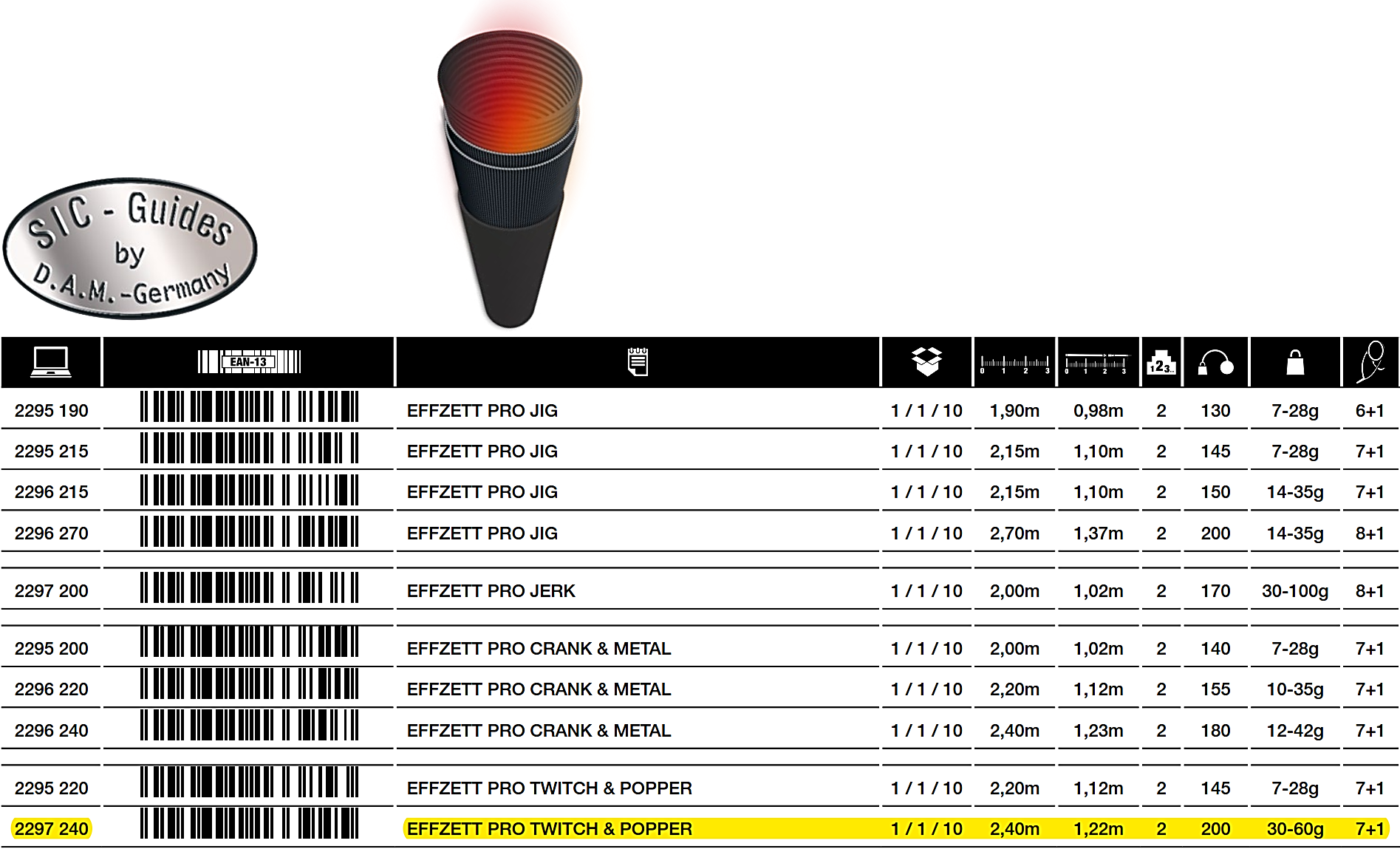Click the EAN-13 barcode header icon
The width and height of the screenshot is (1400, 849).
248,362
